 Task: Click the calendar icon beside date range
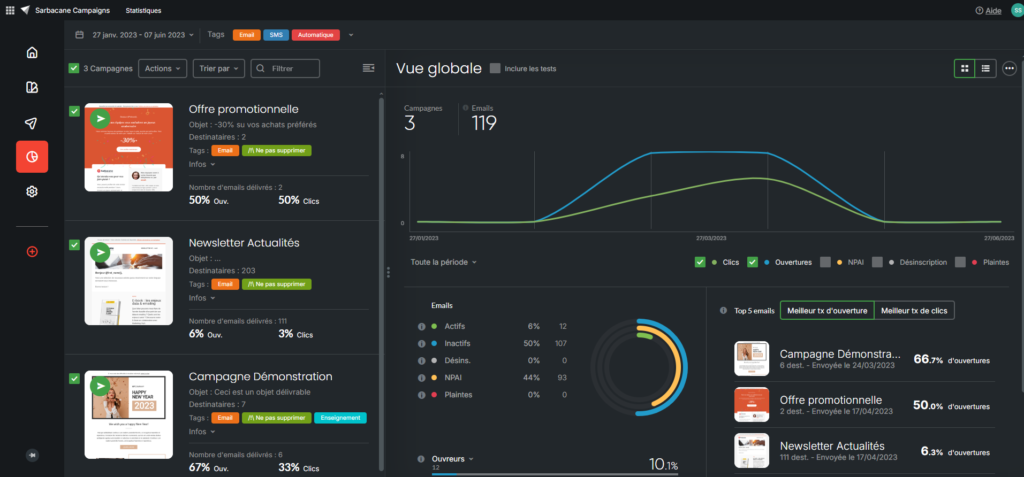point(79,35)
